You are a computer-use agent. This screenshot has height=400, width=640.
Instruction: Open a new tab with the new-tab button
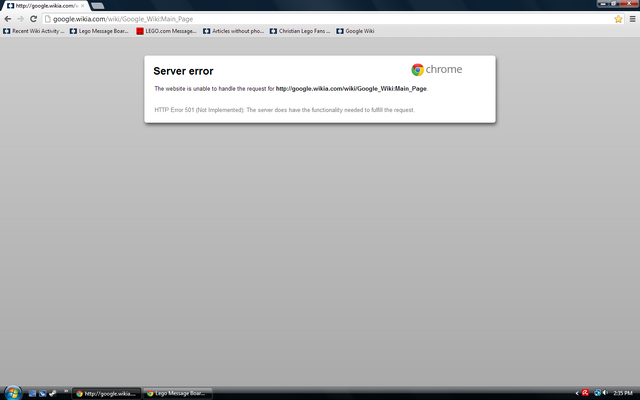click(x=98, y=6)
